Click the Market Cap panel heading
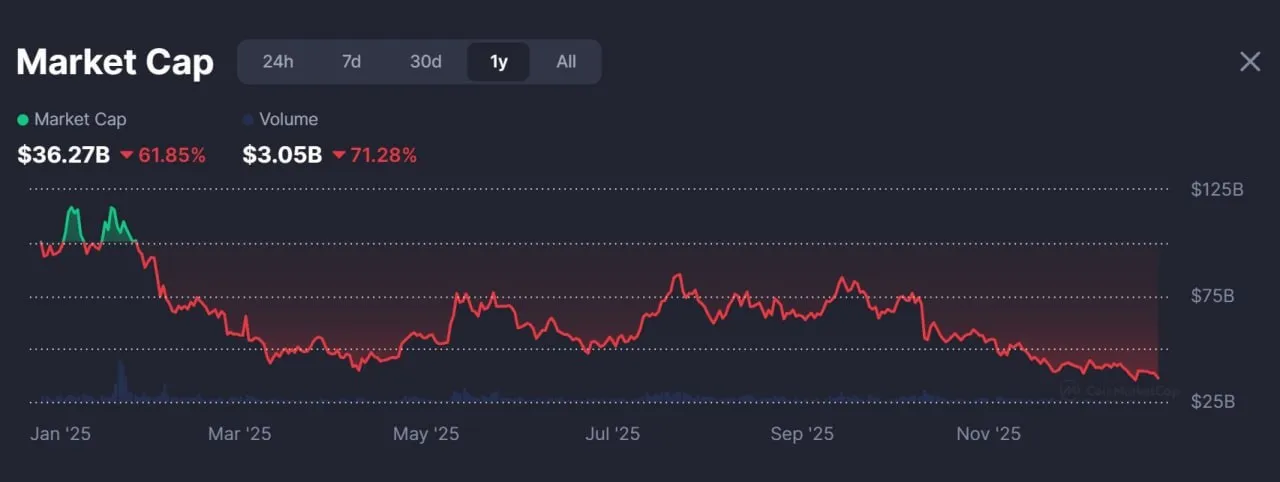 click(x=115, y=62)
